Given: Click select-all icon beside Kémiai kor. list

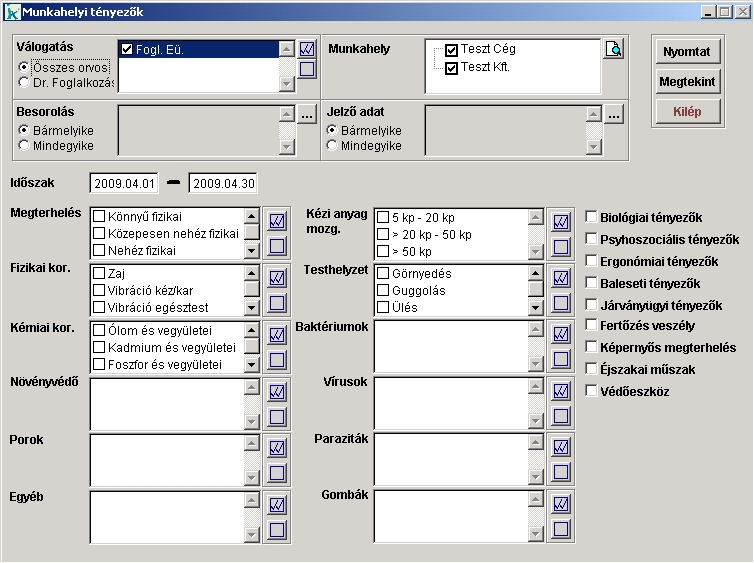Looking at the screenshot, I should coord(277,334).
